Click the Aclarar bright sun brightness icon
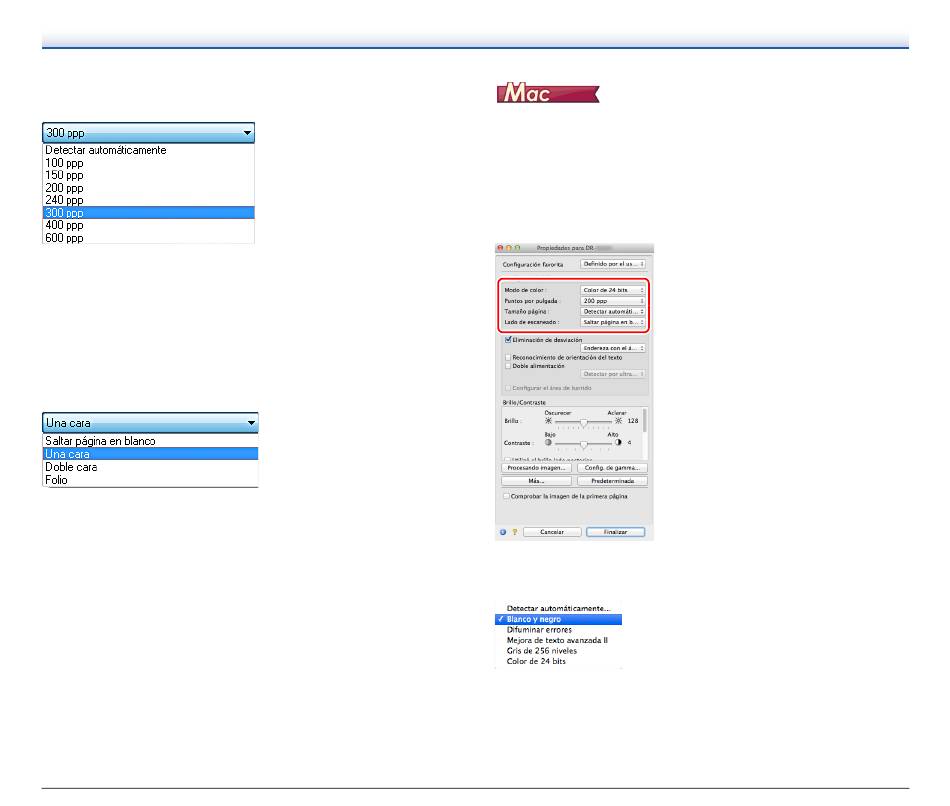 pyautogui.click(x=618, y=421)
